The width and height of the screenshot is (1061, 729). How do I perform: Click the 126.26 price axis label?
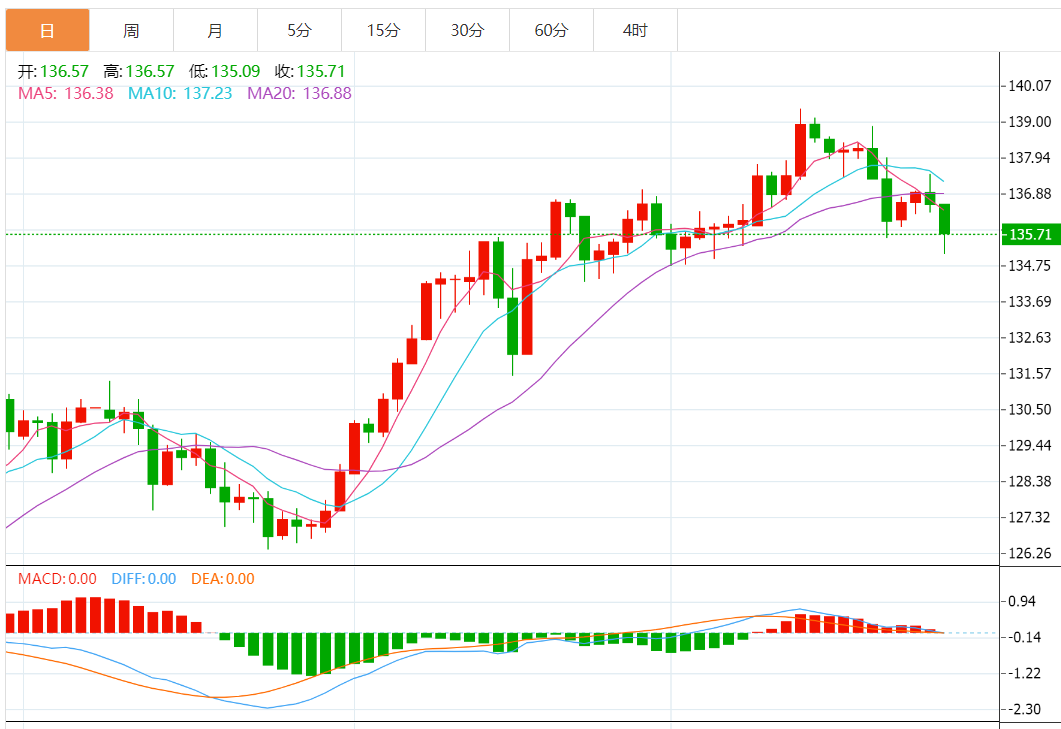click(x=1030, y=553)
